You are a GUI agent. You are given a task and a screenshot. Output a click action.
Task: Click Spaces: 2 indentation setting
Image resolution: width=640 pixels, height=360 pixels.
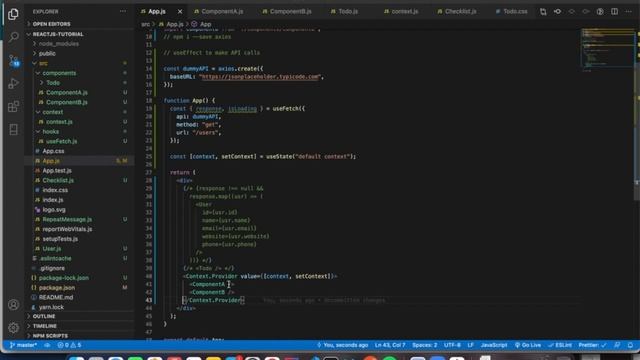coord(424,345)
